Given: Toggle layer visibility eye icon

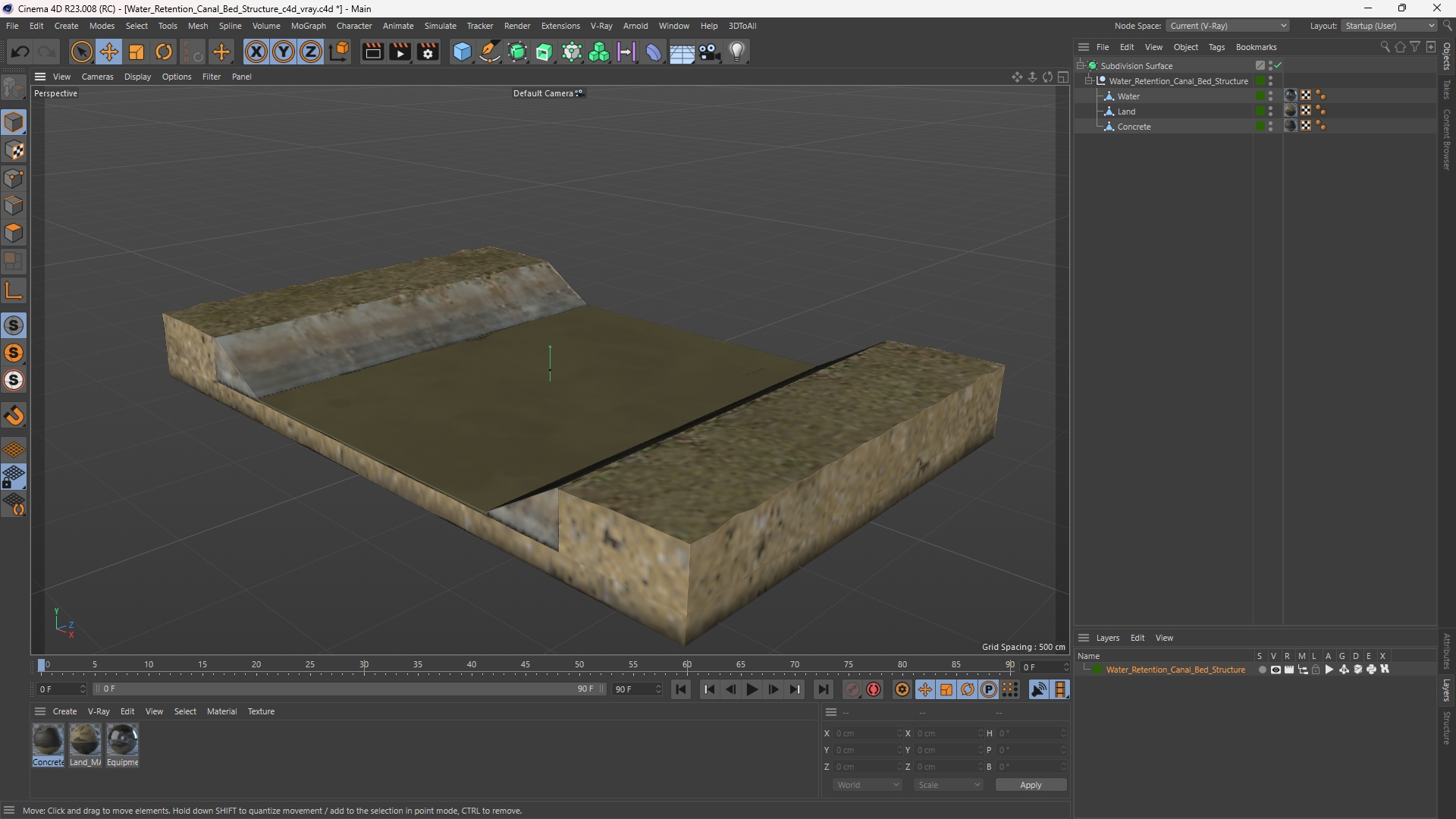Looking at the screenshot, I should (x=1276, y=670).
